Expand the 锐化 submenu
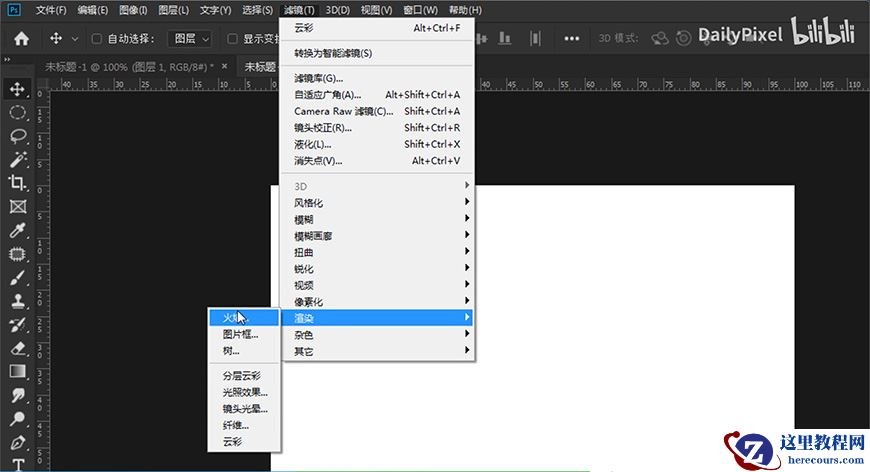This screenshot has height=472, width=870. coord(377,268)
